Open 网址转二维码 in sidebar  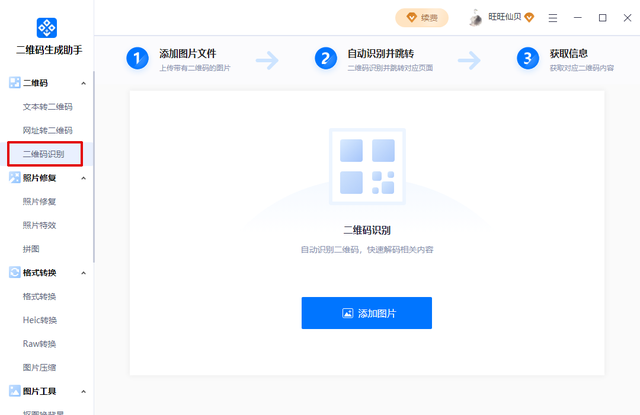(47, 131)
